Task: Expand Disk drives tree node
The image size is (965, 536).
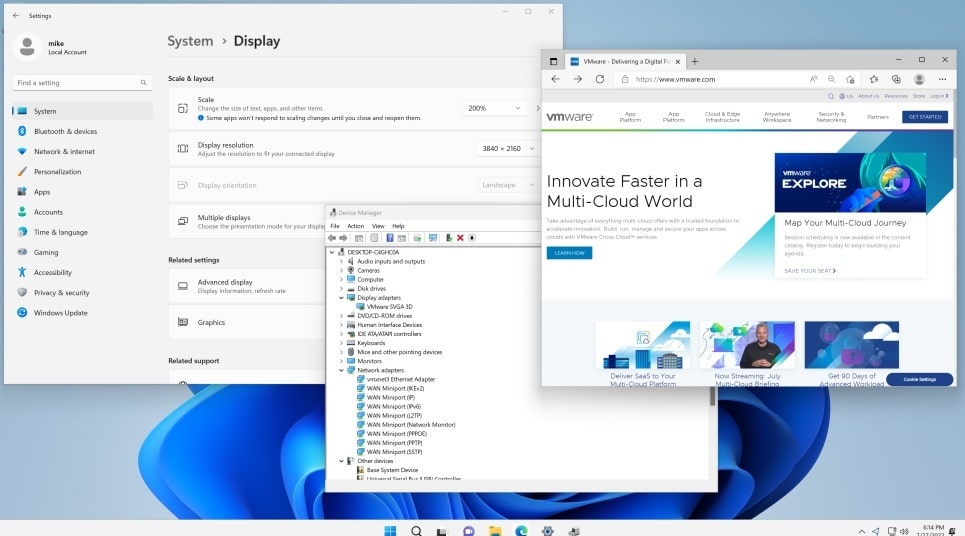Action: pyautogui.click(x=342, y=288)
